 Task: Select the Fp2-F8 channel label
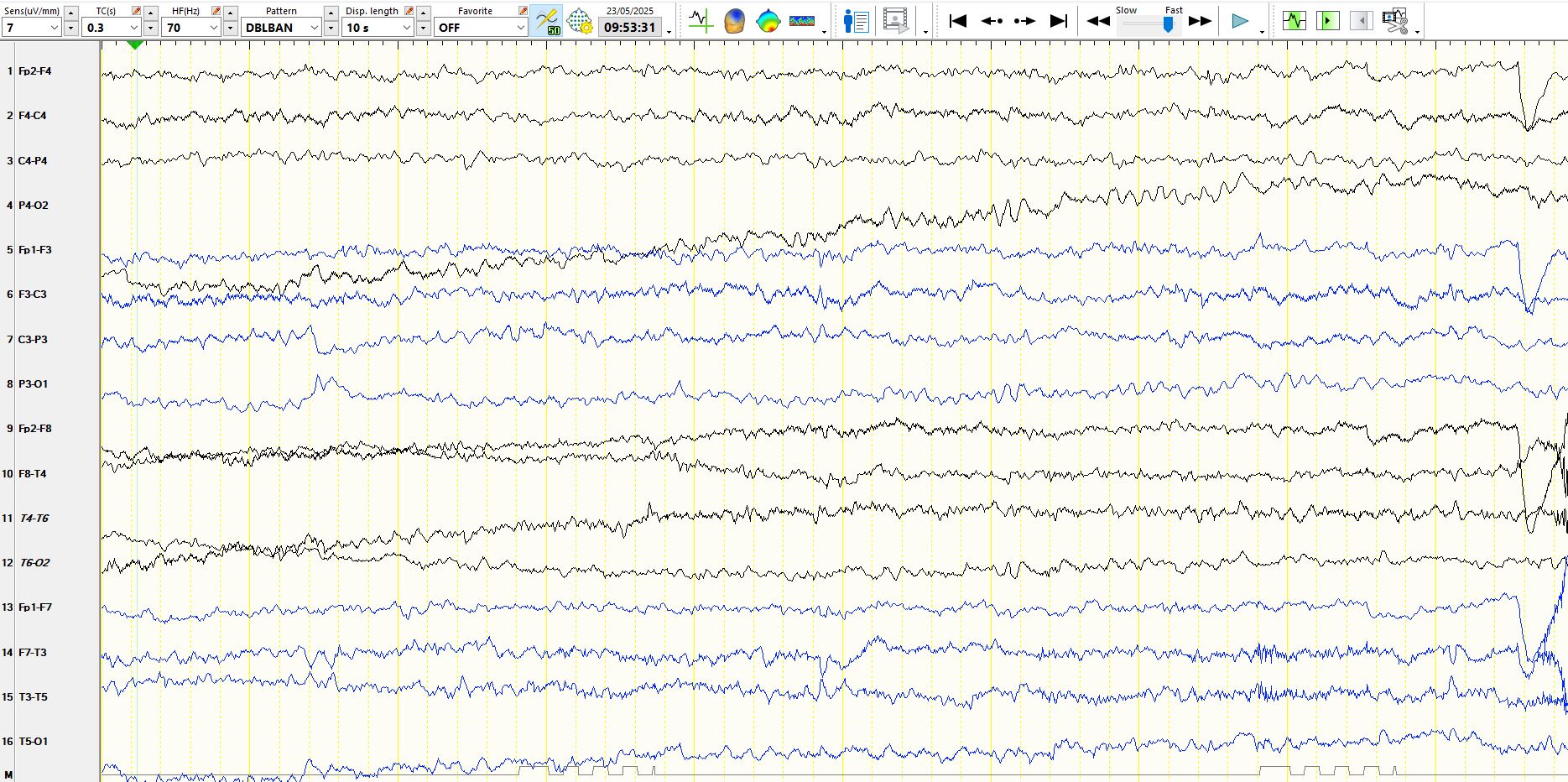pos(34,429)
